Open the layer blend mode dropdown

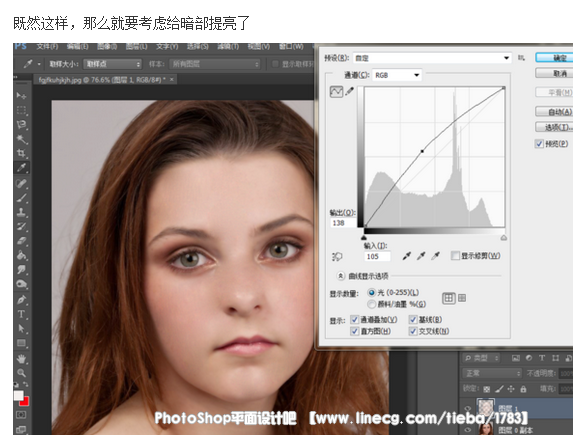pyautogui.click(x=492, y=373)
